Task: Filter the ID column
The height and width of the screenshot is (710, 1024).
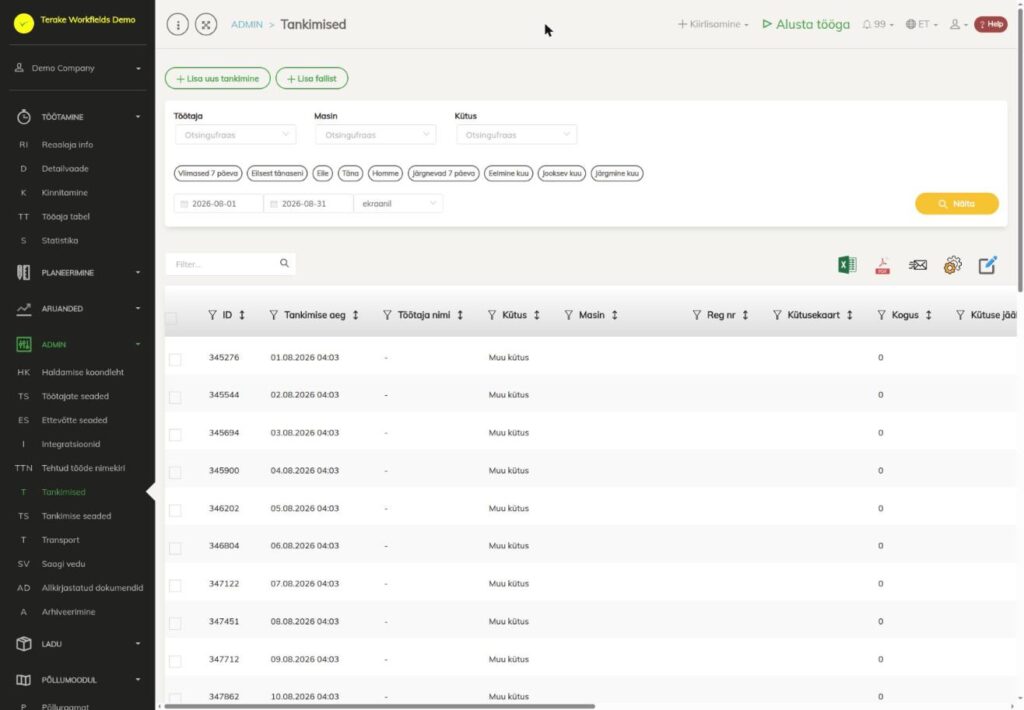Action: (212, 315)
